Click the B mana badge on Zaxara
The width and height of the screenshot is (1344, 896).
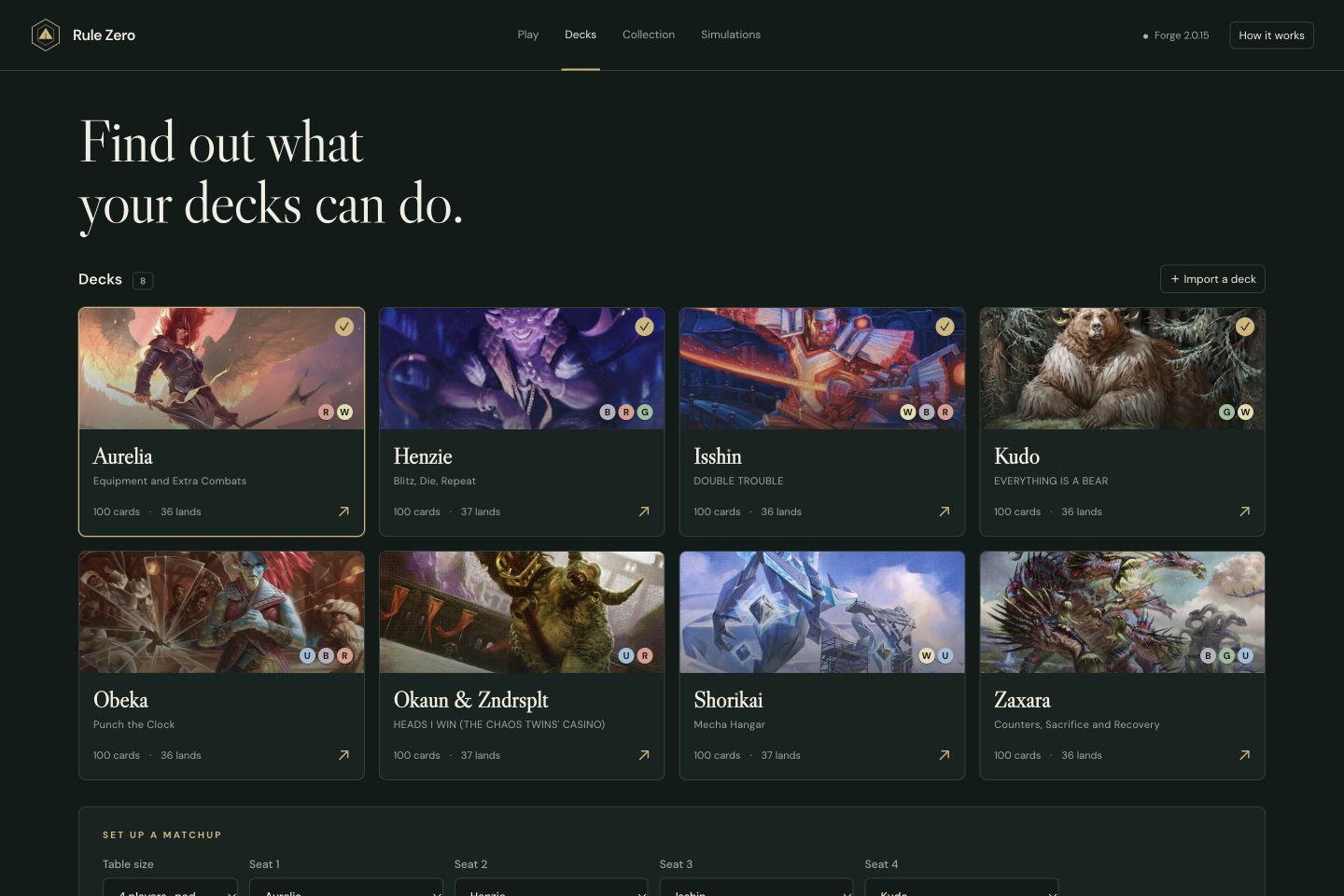[1209, 655]
